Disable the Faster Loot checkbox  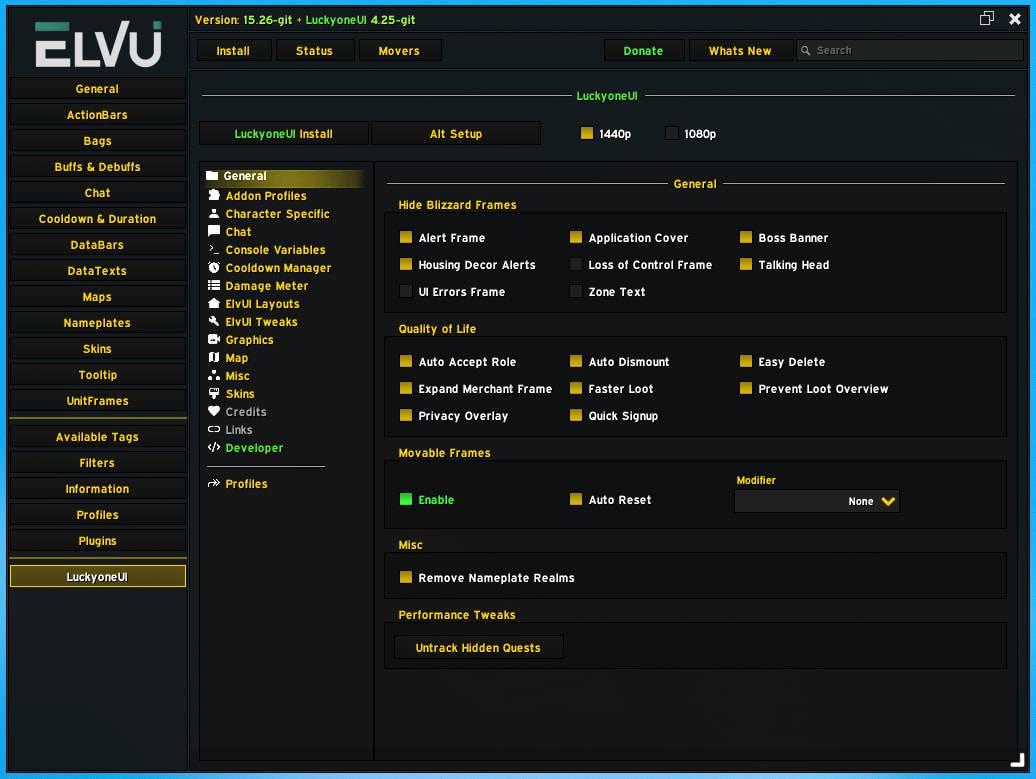tap(576, 389)
